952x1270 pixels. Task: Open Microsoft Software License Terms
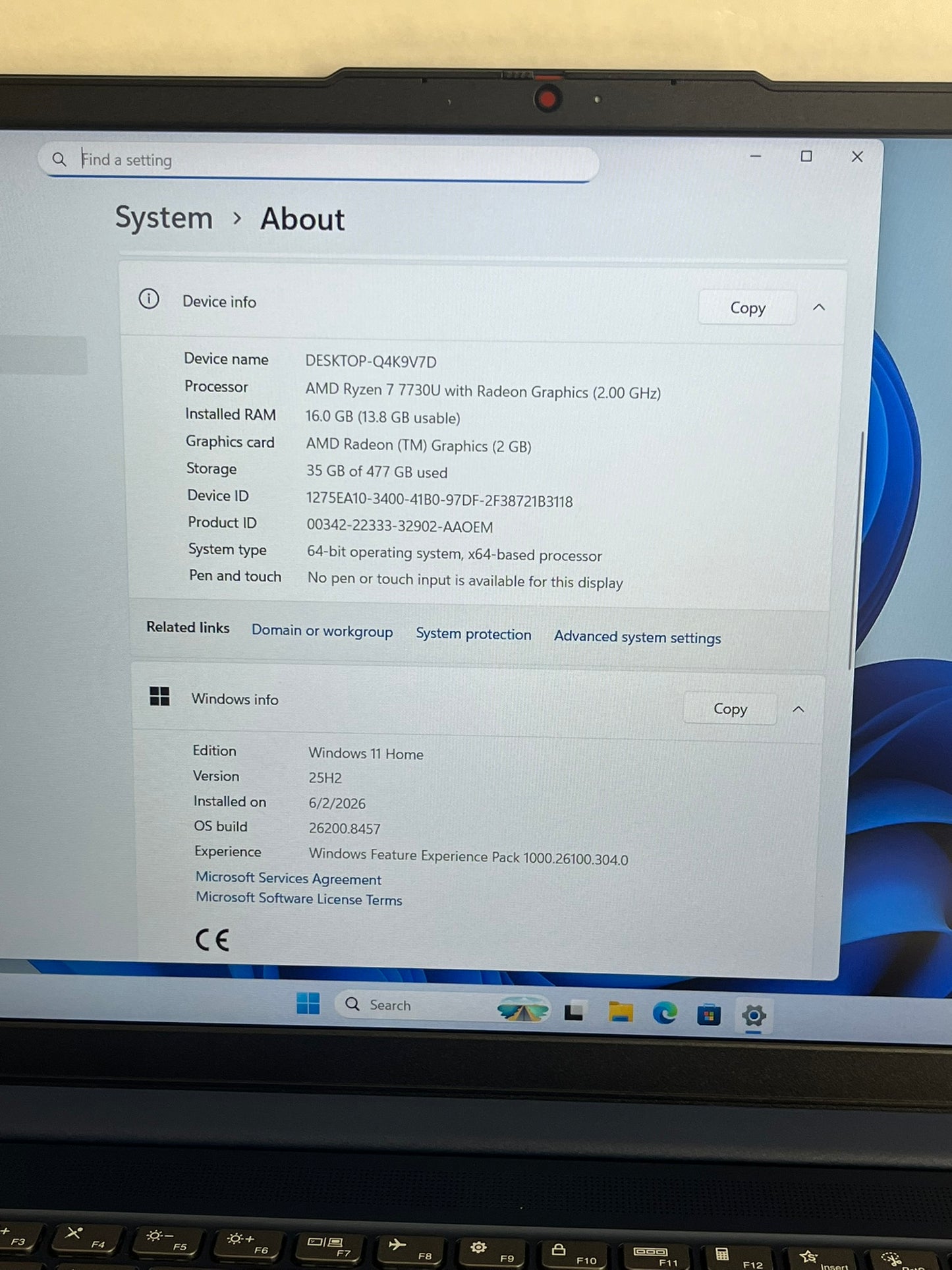tap(299, 899)
